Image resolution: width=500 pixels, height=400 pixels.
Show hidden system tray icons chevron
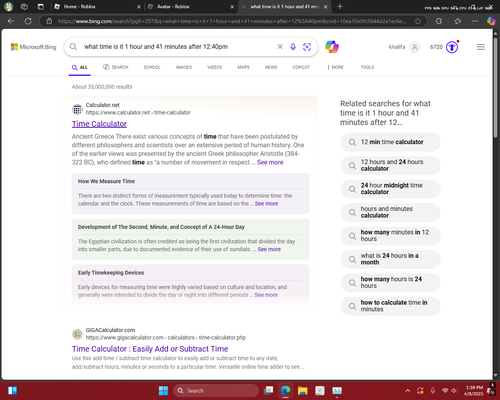tap(408, 391)
